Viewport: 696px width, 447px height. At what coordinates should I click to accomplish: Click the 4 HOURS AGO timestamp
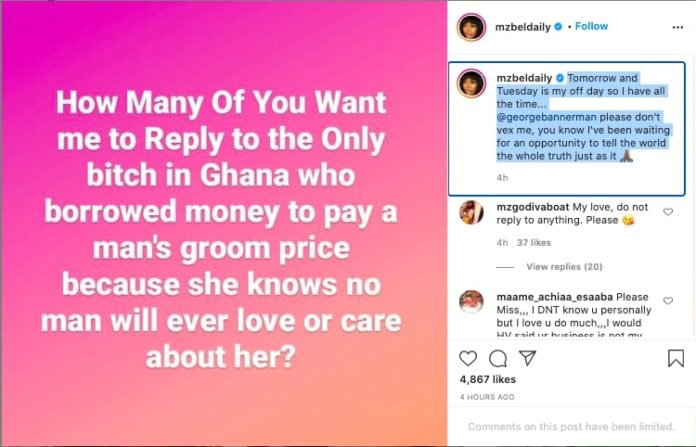point(487,397)
